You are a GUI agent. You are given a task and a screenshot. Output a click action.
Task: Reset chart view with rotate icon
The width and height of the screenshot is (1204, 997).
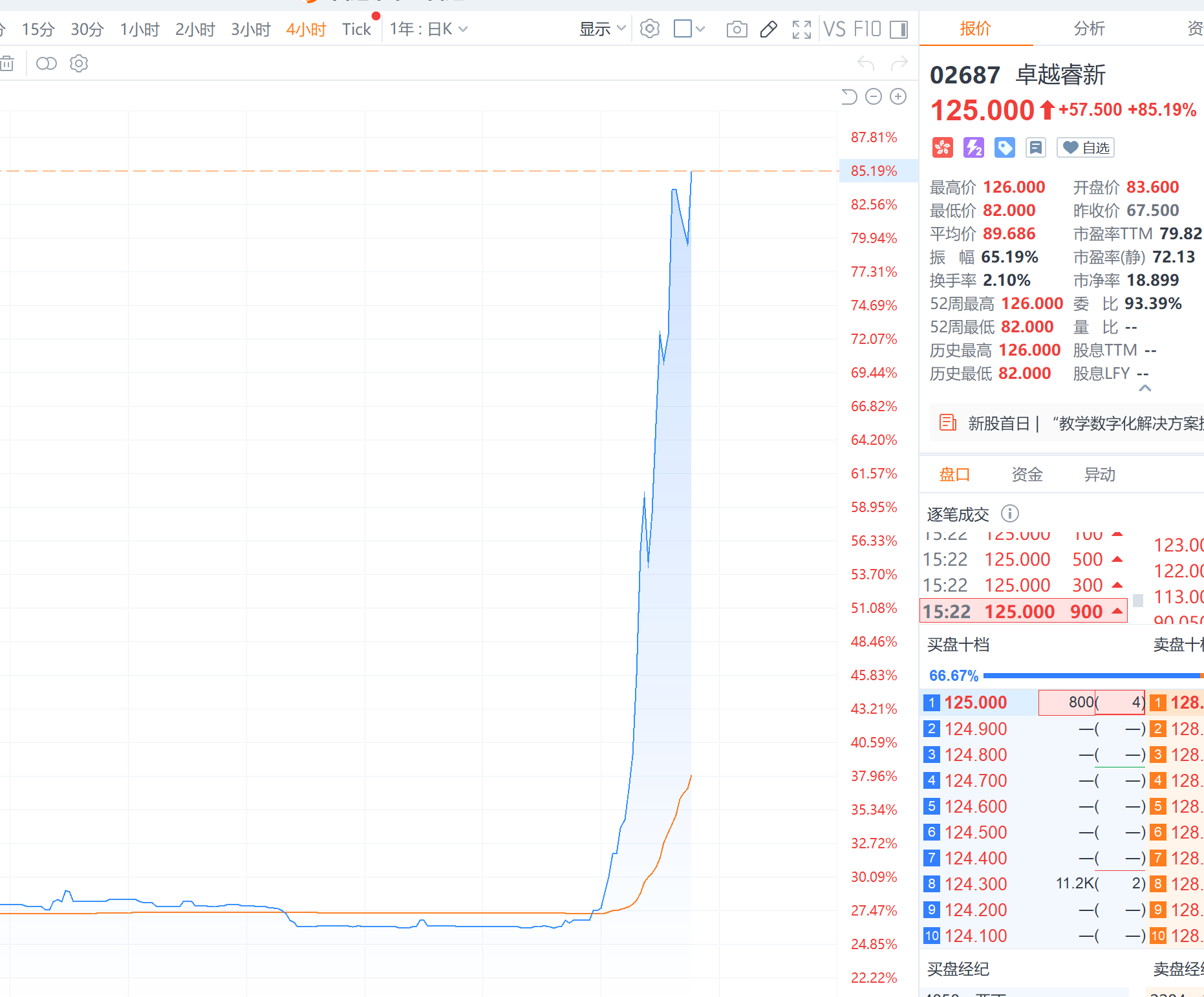849,96
